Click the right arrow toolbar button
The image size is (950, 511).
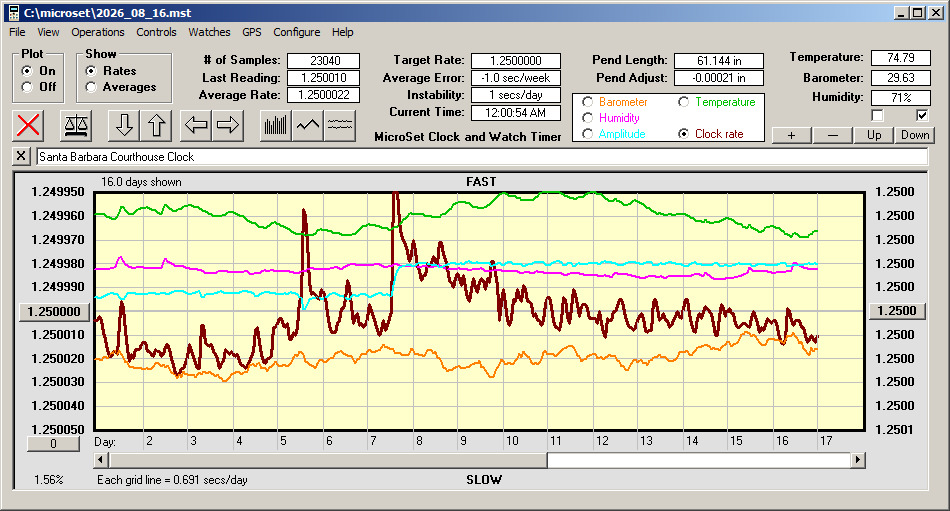[x=228, y=125]
